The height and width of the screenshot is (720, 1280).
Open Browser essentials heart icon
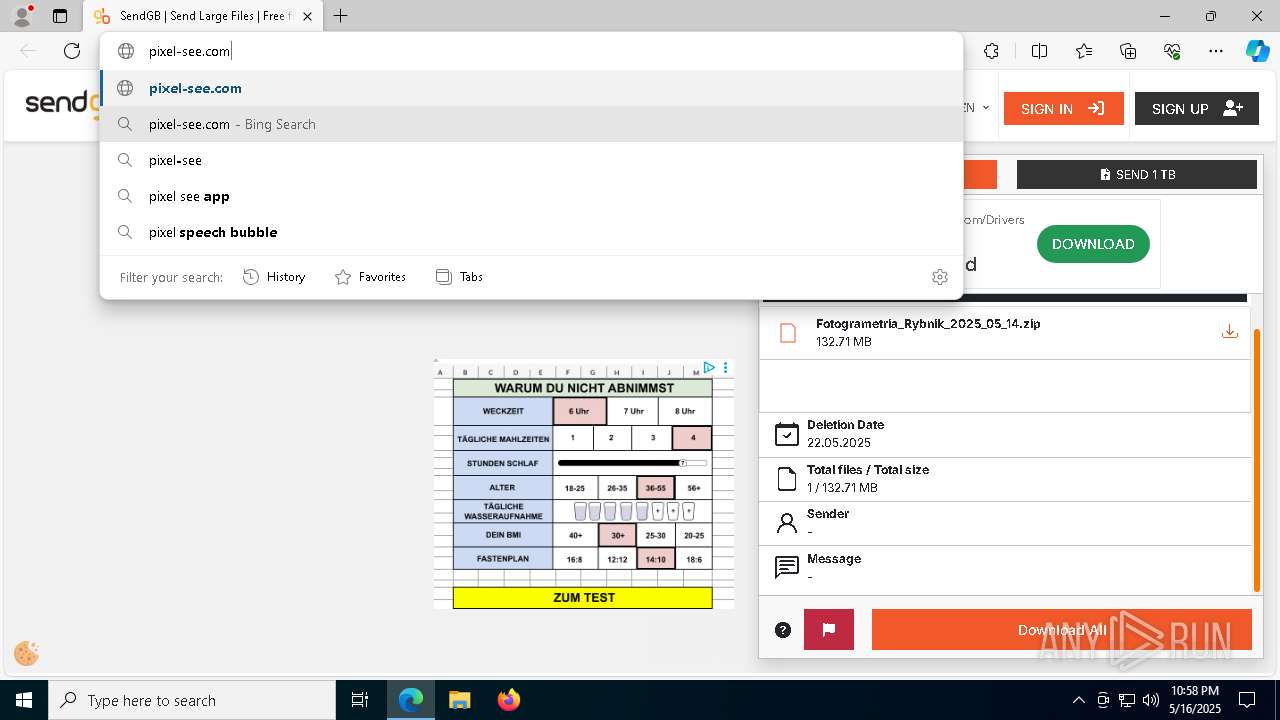[1172, 51]
